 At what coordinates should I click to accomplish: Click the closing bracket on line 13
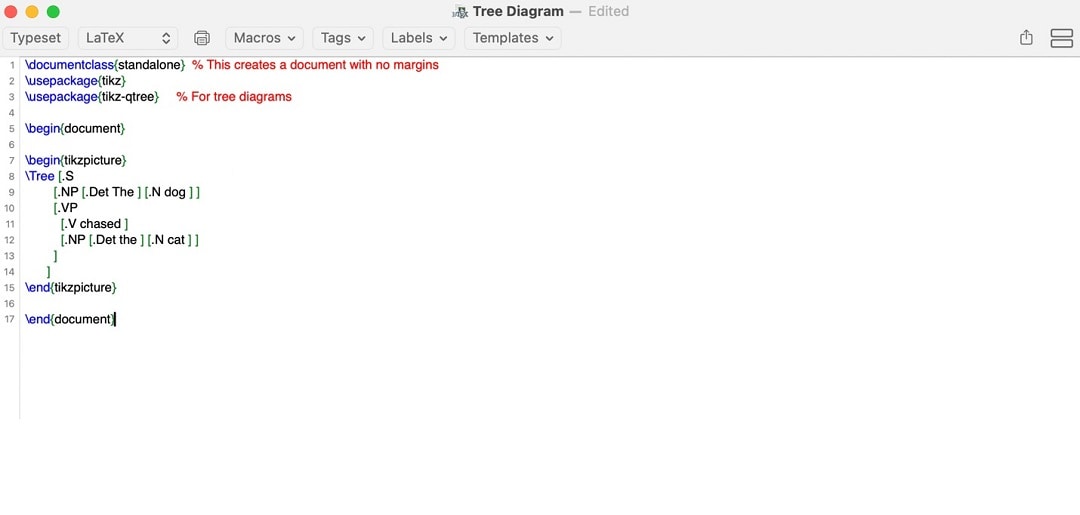(x=55, y=255)
